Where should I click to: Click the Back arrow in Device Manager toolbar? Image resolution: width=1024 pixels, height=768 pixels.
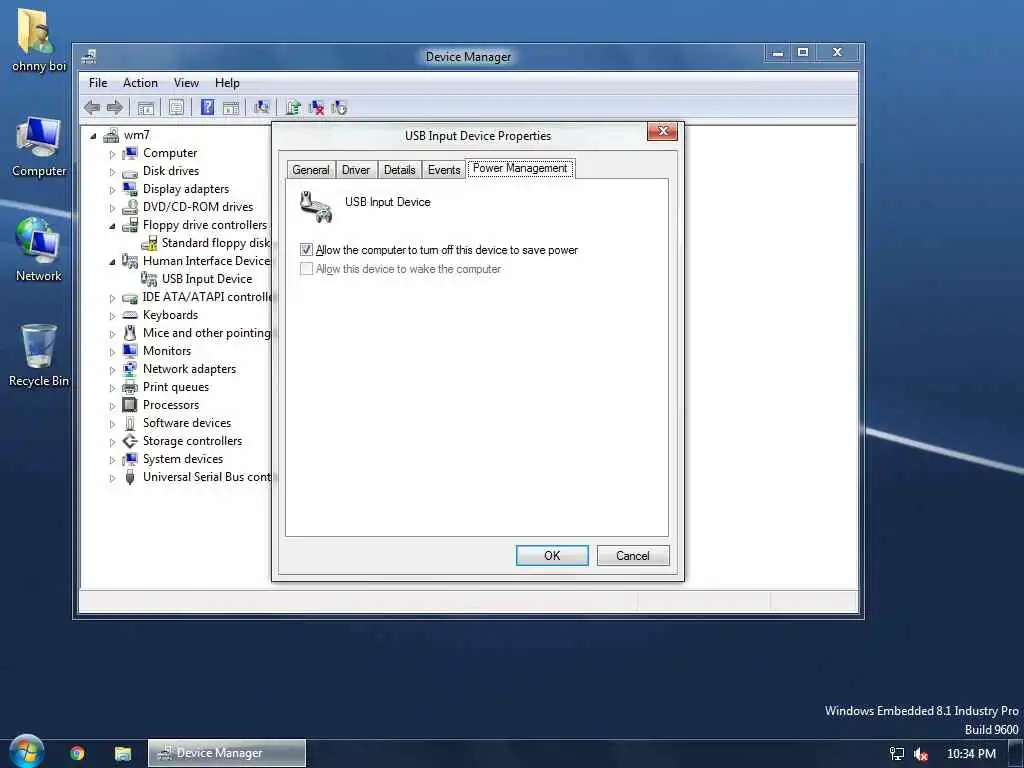point(92,107)
